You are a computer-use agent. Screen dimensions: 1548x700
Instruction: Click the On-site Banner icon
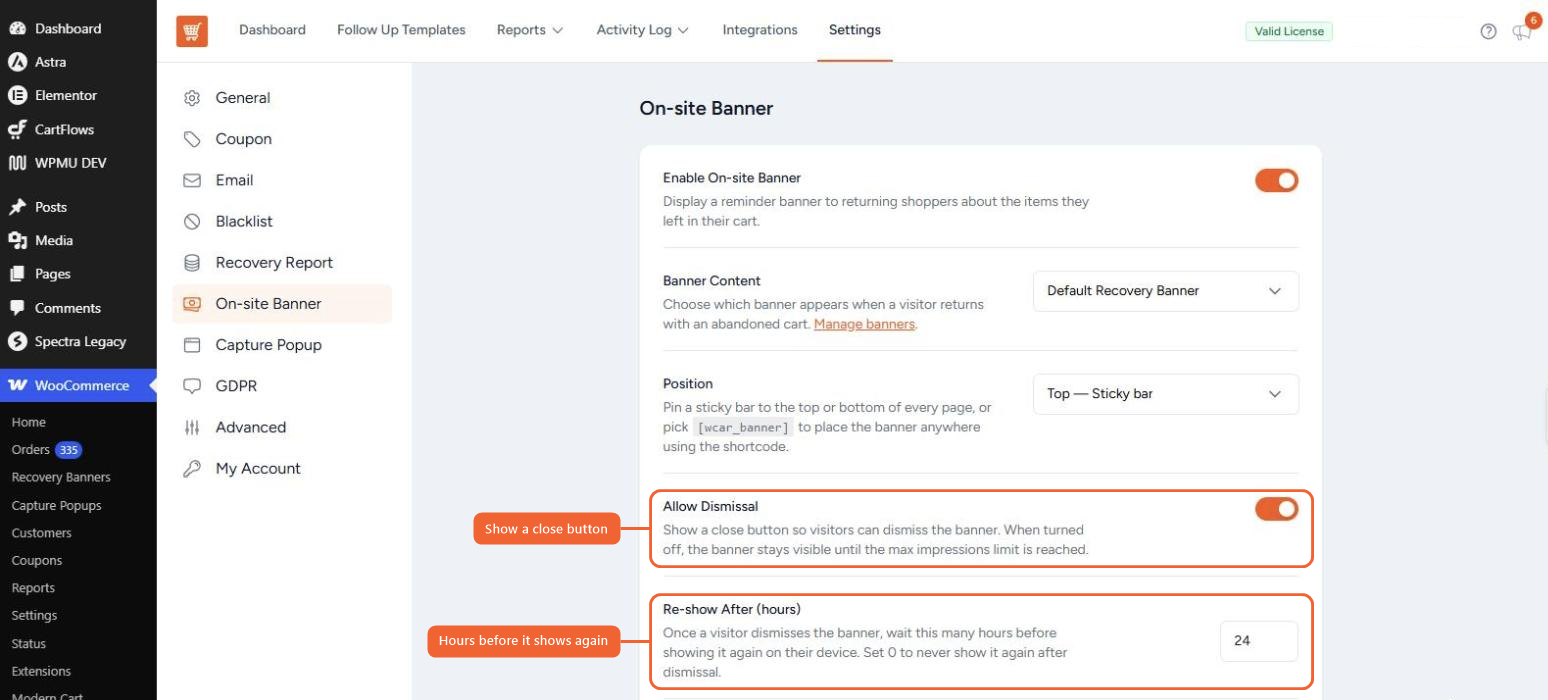click(x=192, y=304)
